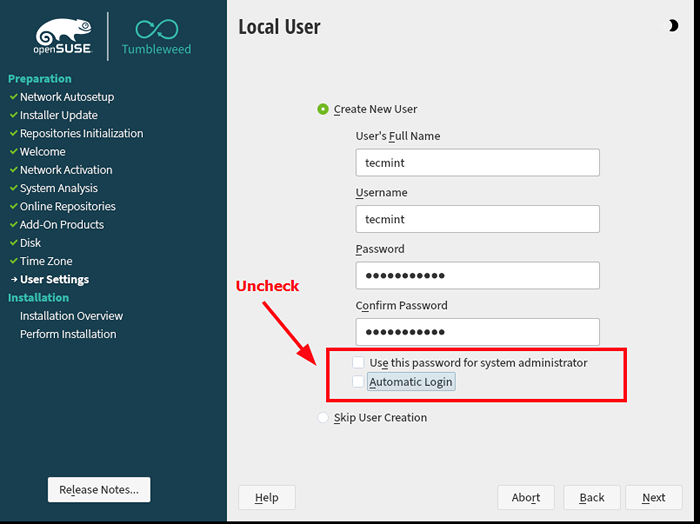Image resolution: width=700 pixels, height=524 pixels.
Task: Click Installation Overview step
Action: coord(71,316)
